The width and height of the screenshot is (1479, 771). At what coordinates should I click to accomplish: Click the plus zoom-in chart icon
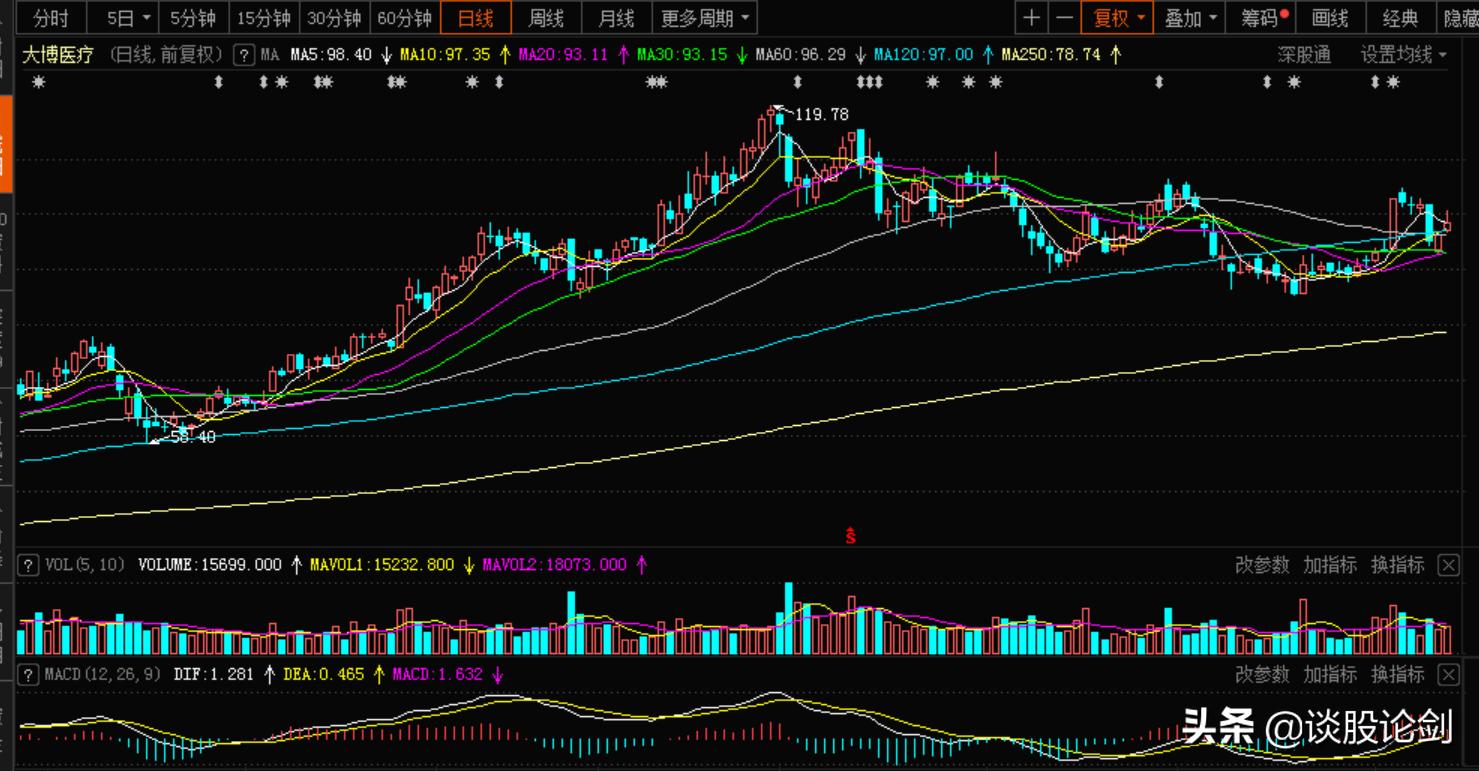pyautogui.click(x=1032, y=18)
